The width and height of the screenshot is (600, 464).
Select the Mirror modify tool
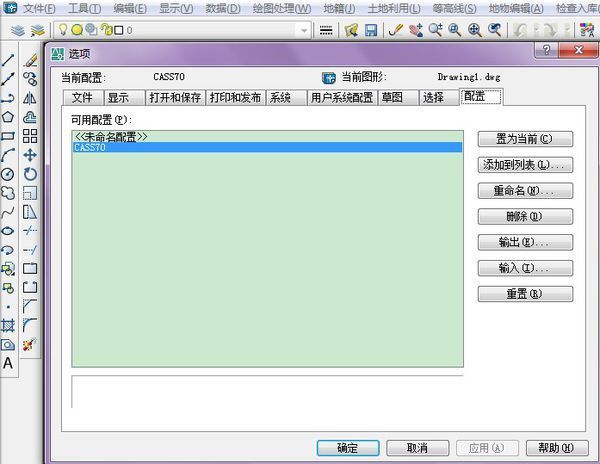30,98
